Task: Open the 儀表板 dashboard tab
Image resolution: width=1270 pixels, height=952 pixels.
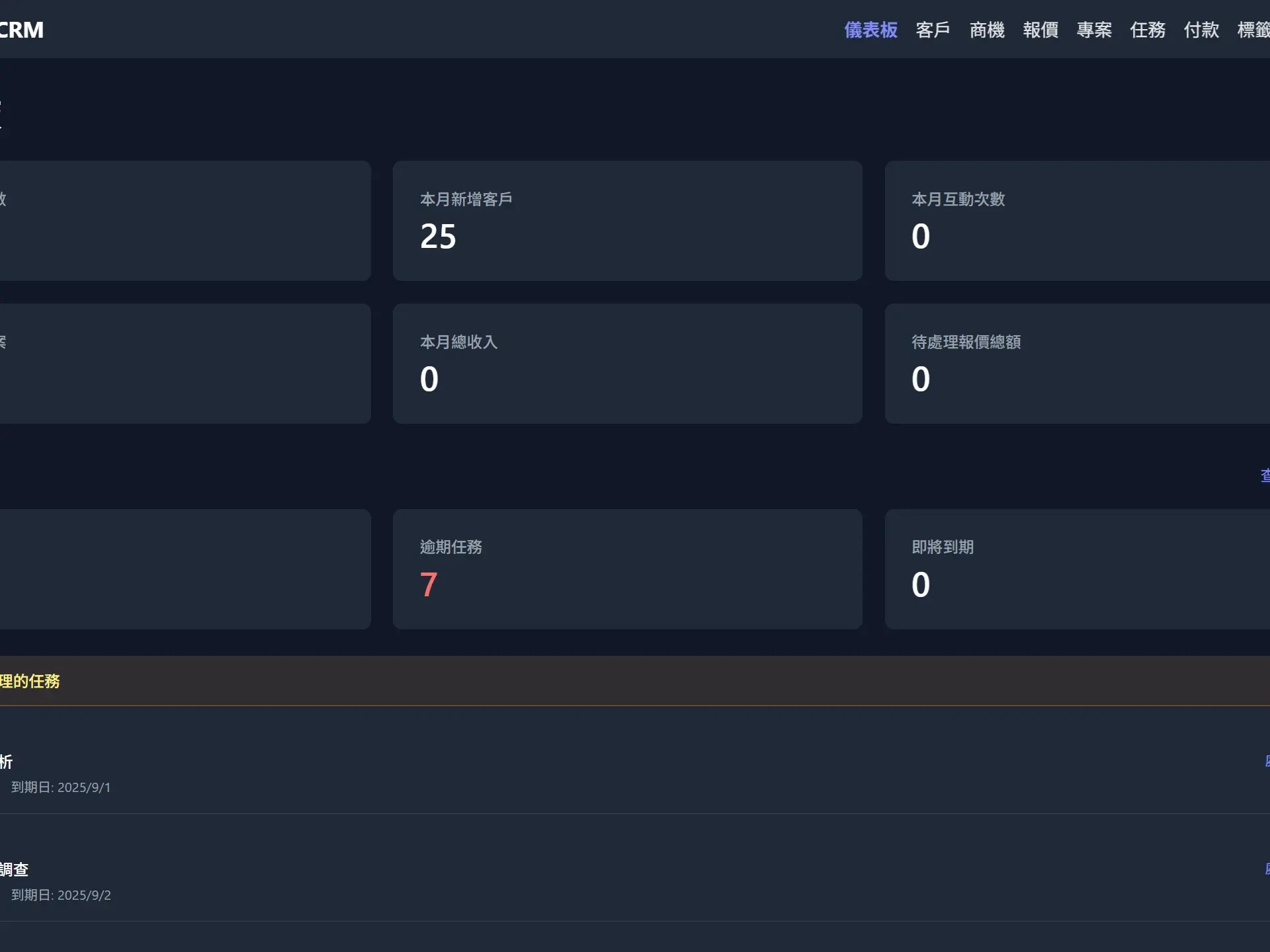Action: [870, 30]
